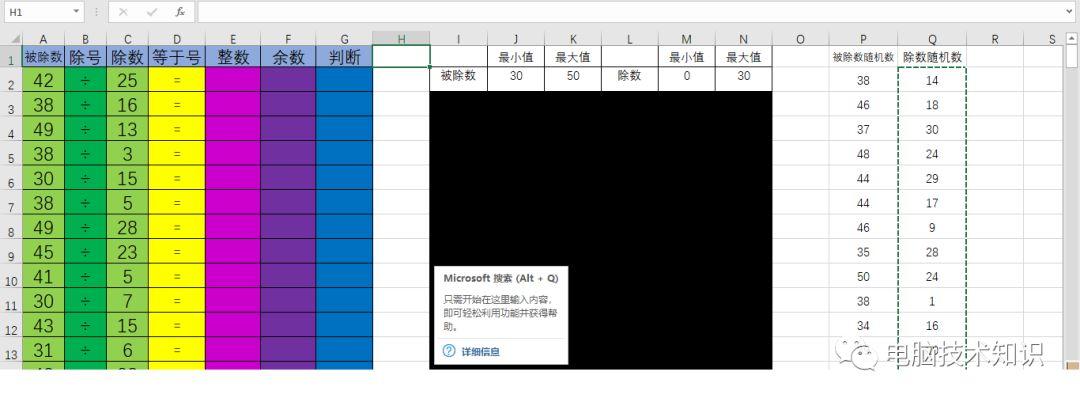Click the help question-mark icon in search tooltip
Viewport: 1080px width, 402px height.
click(x=449, y=351)
